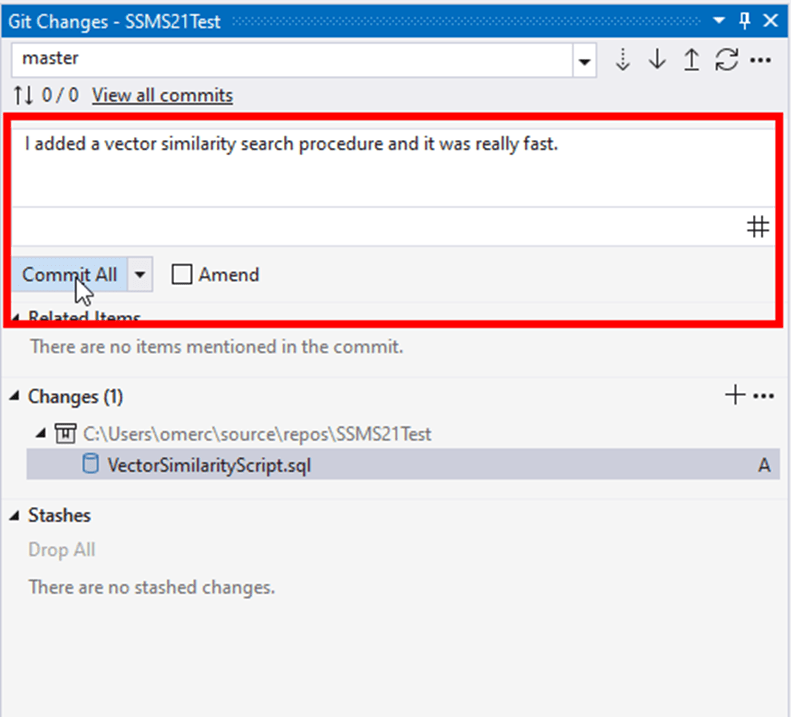Collapse the Stashes section

coord(15,516)
